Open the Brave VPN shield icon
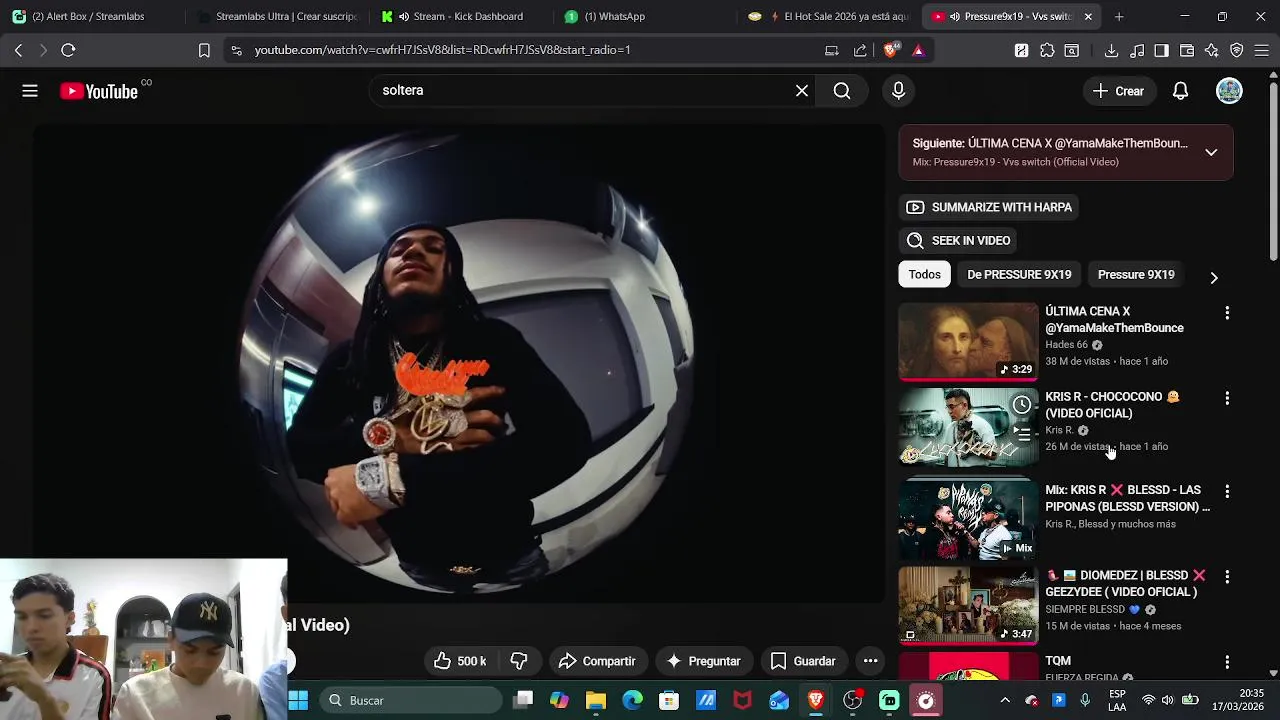Screen dimensions: 1280x720 click(x=1237, y=50)
